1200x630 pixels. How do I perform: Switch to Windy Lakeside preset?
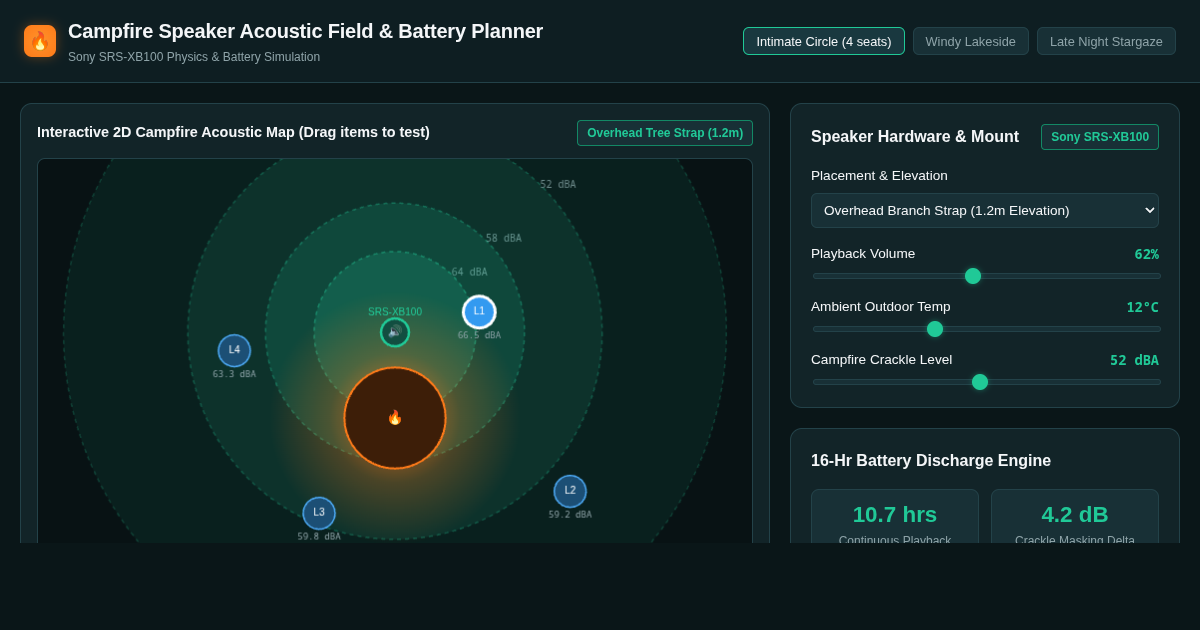pyautogui.click(x=971, y=41)
